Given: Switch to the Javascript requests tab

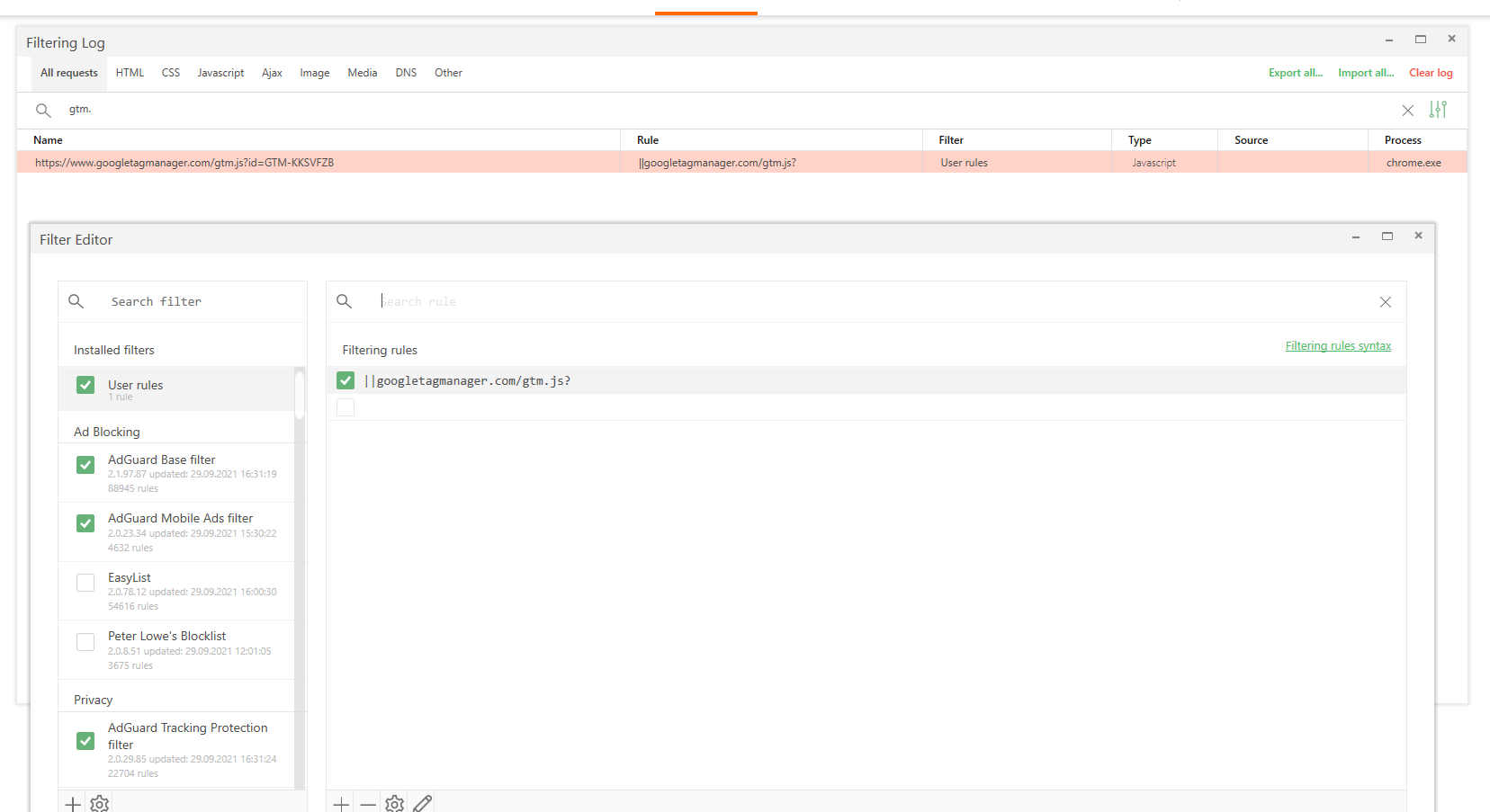Looking at the screenshot, I should coord(220,73).
